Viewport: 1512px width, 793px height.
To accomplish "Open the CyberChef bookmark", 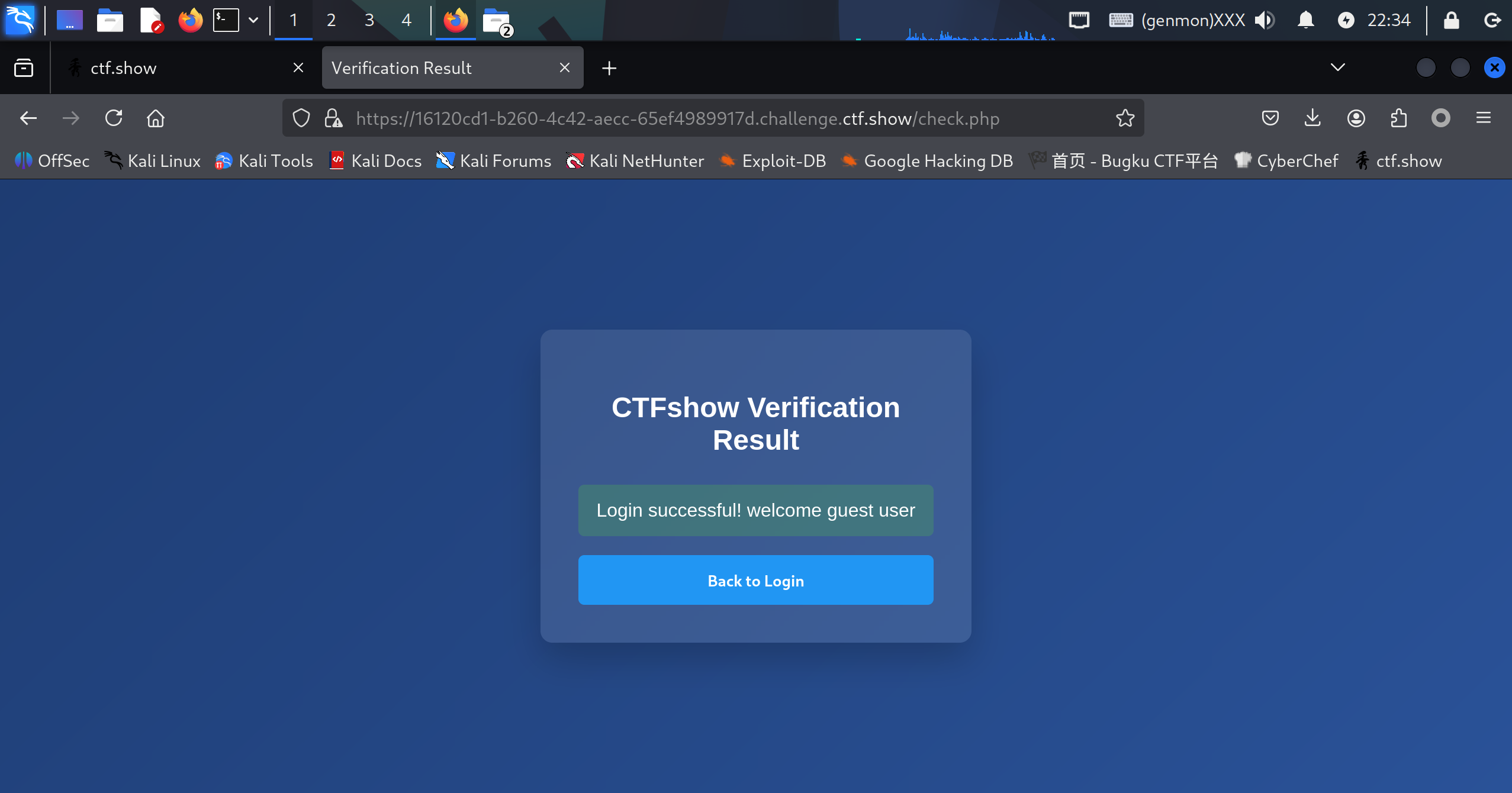I will (1286, 161).
